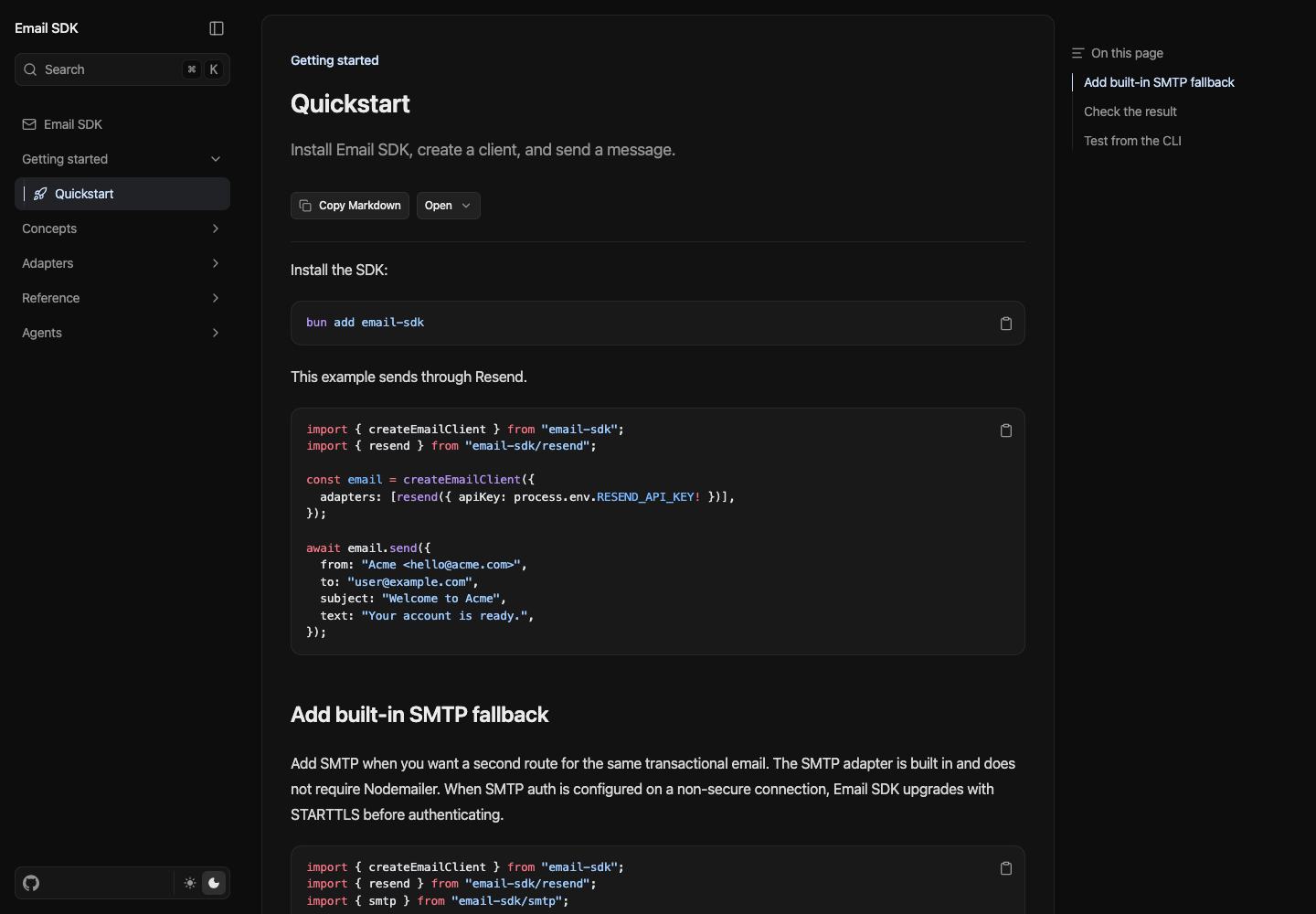This screenshot has height=914, width=1316.
Task: Open the Open dropdown menu
Action: [x=448, y=206]
